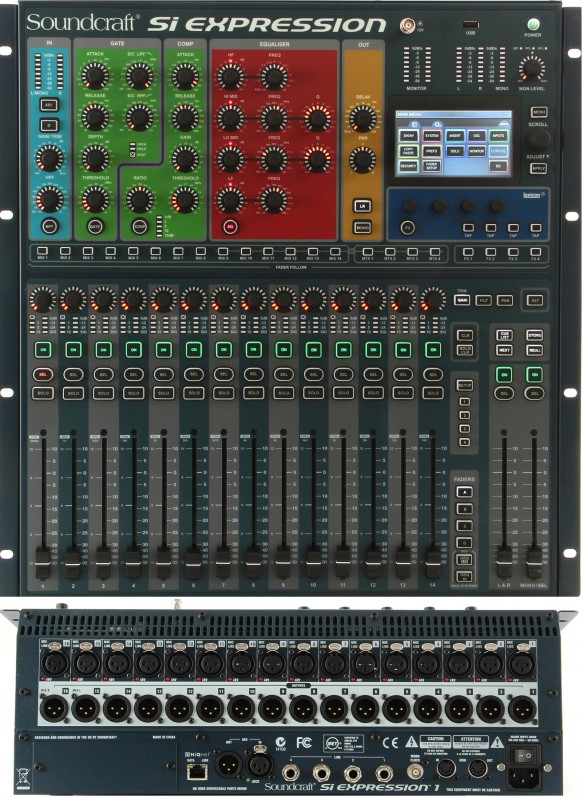Click the channel 1 rotary encoder above the faders
Screen dimensions: 583x800
(x=43, y=299)
